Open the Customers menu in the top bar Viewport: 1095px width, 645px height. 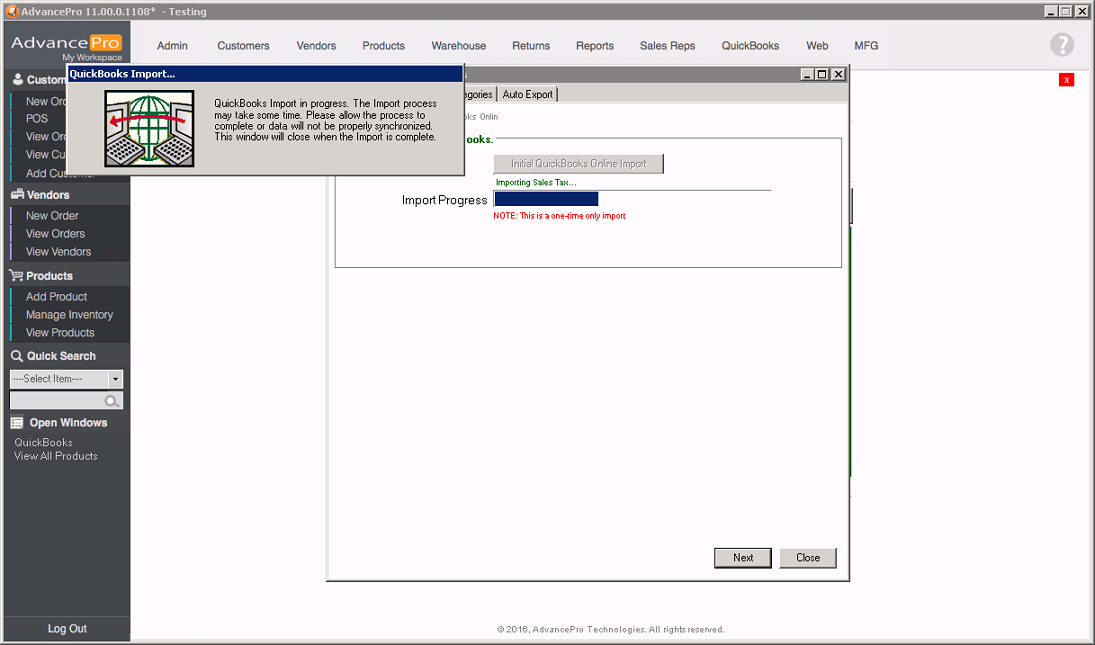coord(243,45)
